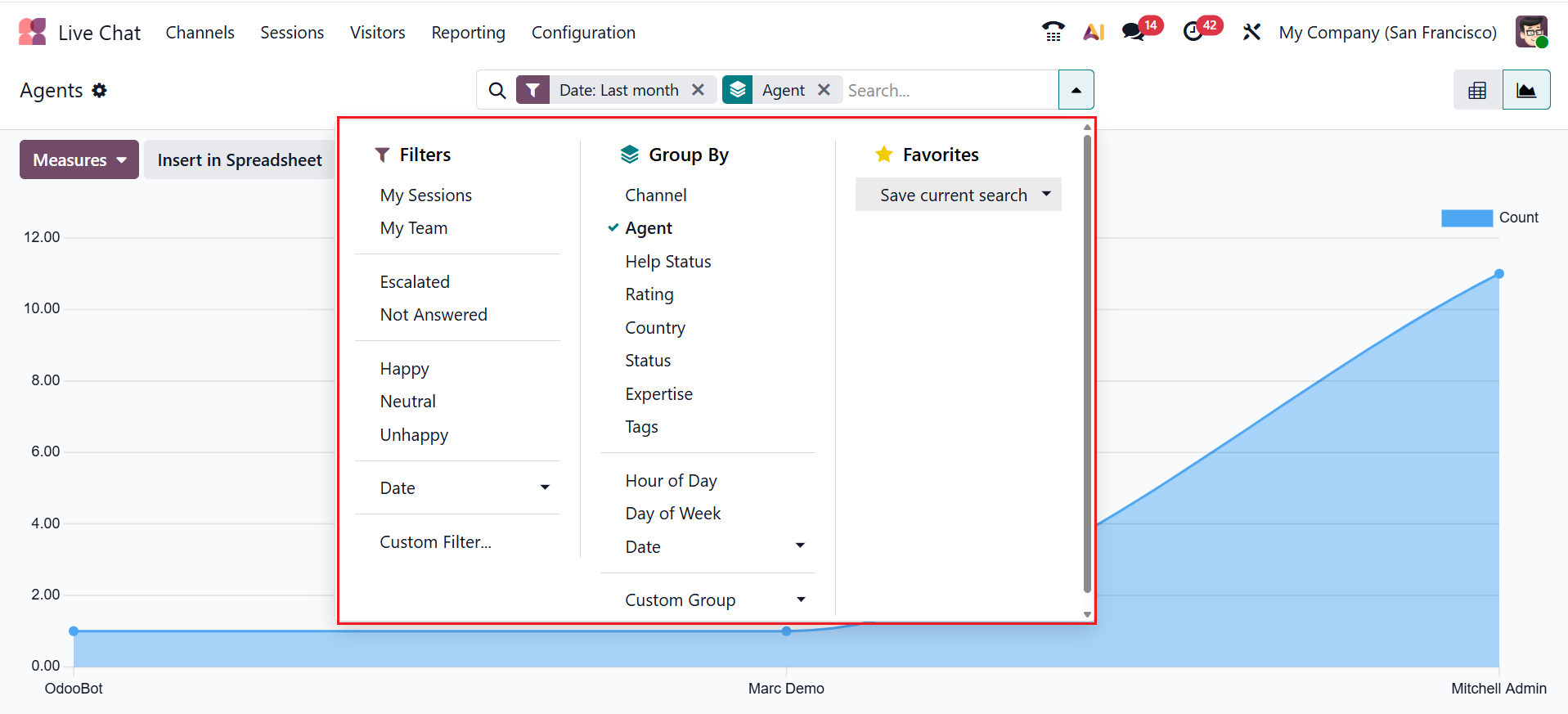
Task: Open the activities clock icon
Action: pos(1193,32)
